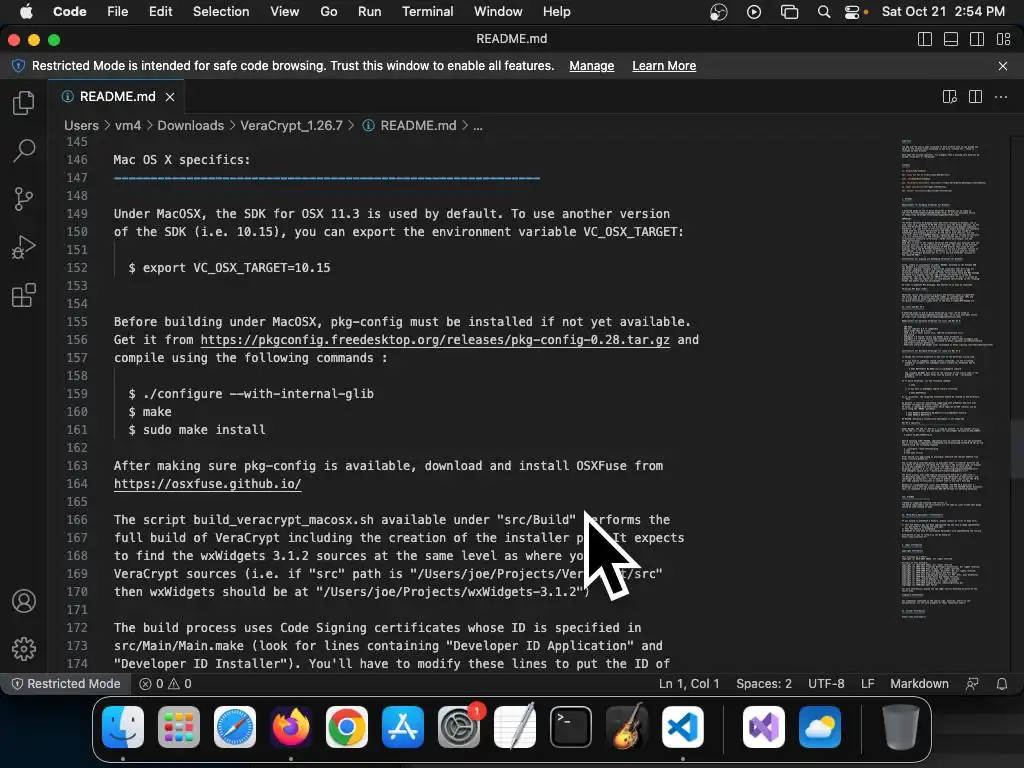This screenshot has height=768, width=1024.
Task: Open notifications bell in status bar
Action: 1001,684
